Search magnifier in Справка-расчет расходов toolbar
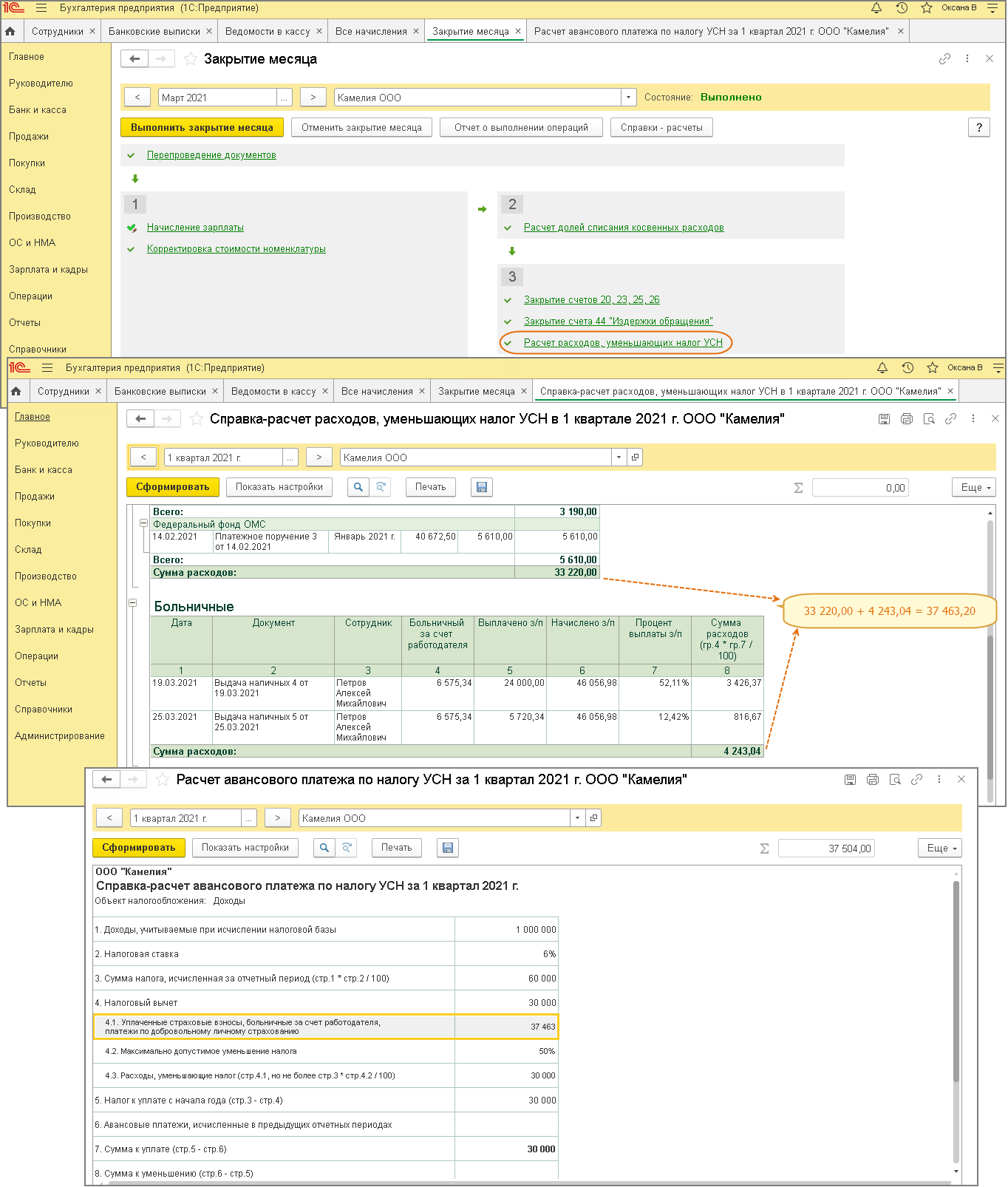Image resolution: width=1008 pixels, height=1187 pixels. coord(358,487)
